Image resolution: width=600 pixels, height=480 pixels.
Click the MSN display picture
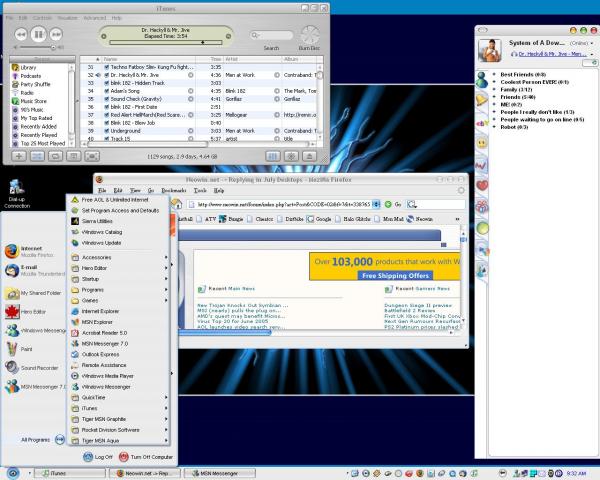(x=489, y=50)
